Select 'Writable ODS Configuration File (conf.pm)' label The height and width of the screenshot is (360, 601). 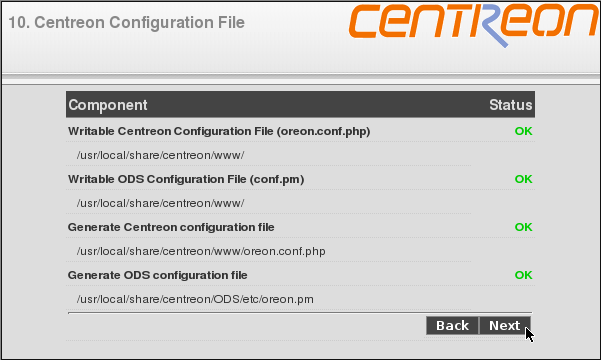pos(186,179)
